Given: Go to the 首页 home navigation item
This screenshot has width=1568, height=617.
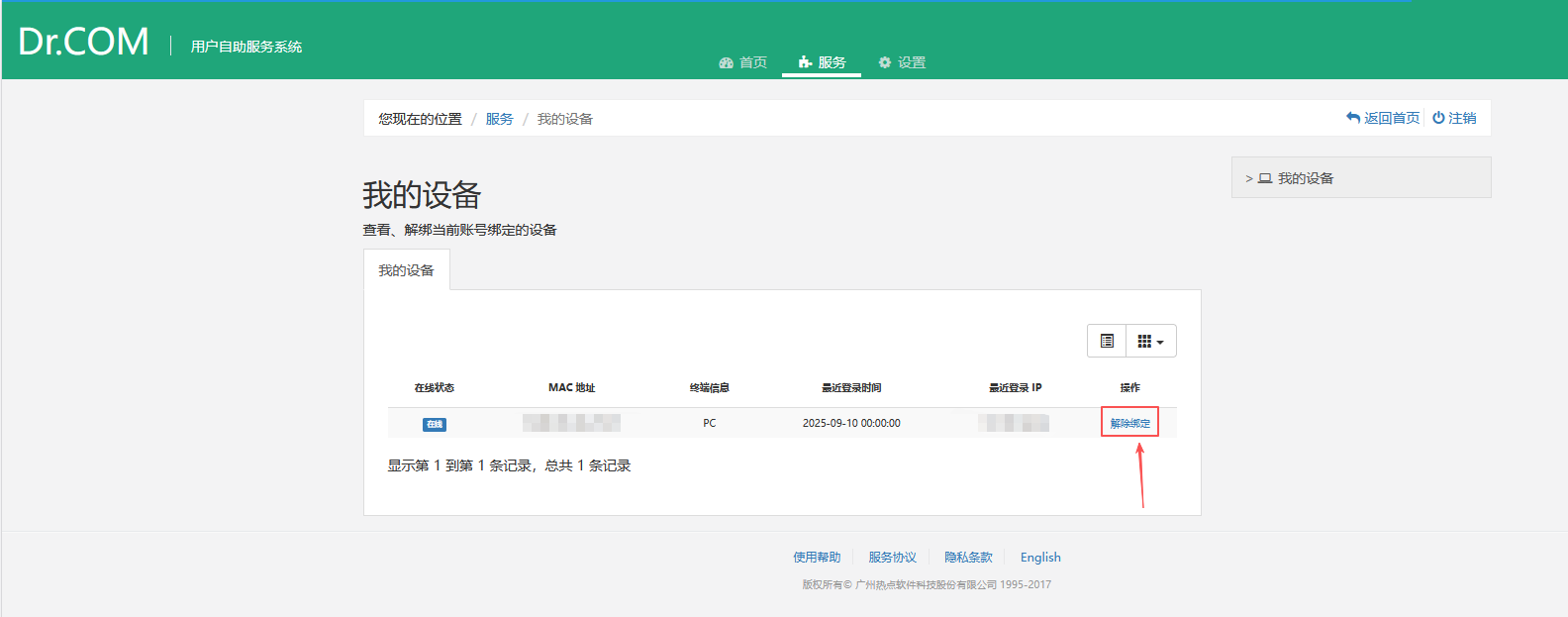Looking at the screenshot, I should [743, 62].
